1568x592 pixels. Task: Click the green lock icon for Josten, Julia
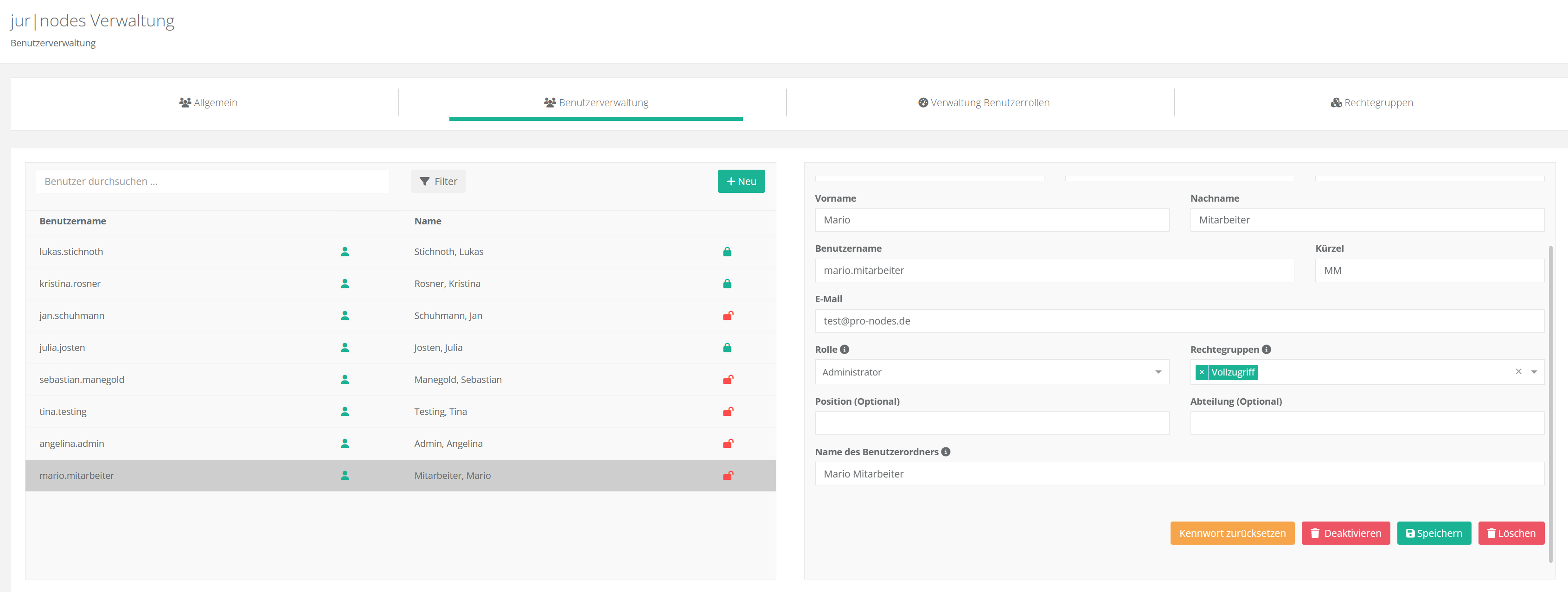coord(727,347)
